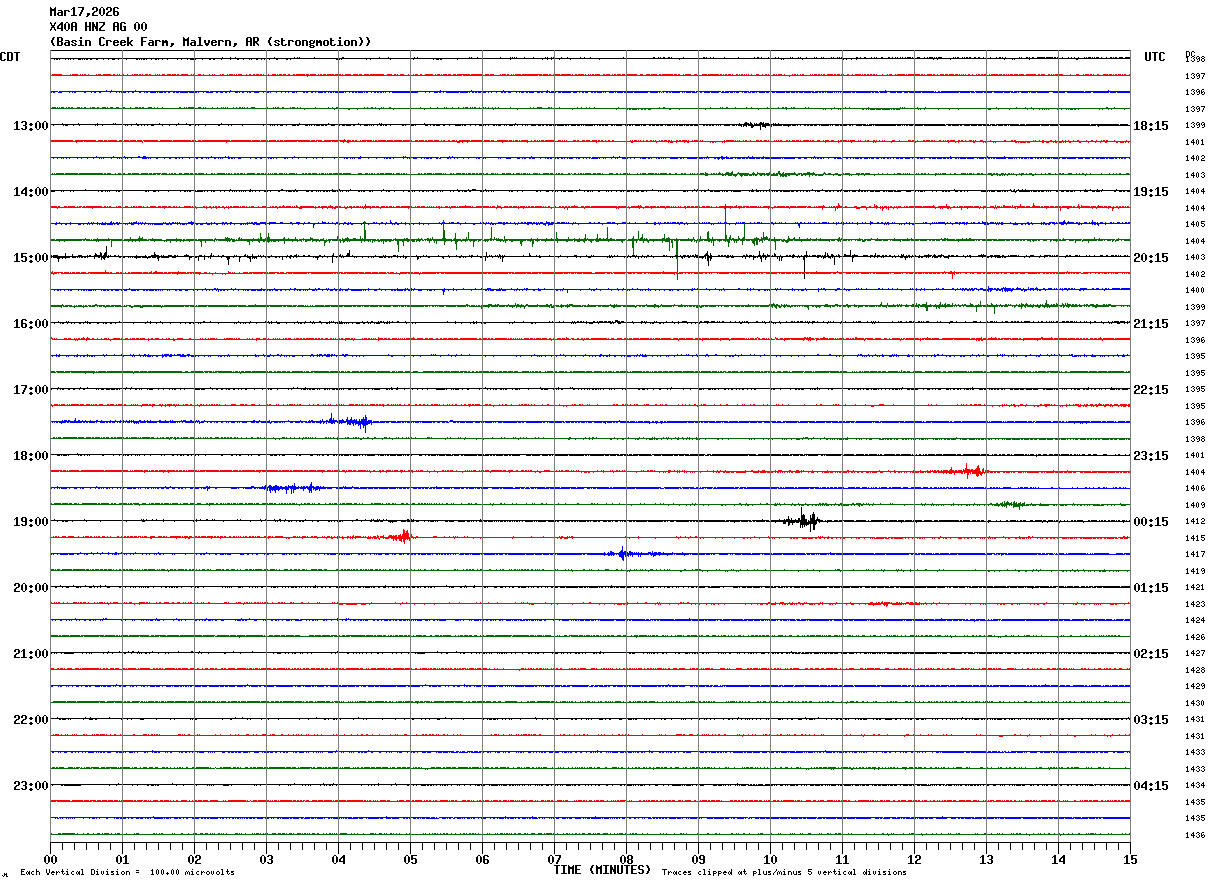The image size is (1210, 886).
Task: Click the DC offset value 1436
Action: point(1194,835)
